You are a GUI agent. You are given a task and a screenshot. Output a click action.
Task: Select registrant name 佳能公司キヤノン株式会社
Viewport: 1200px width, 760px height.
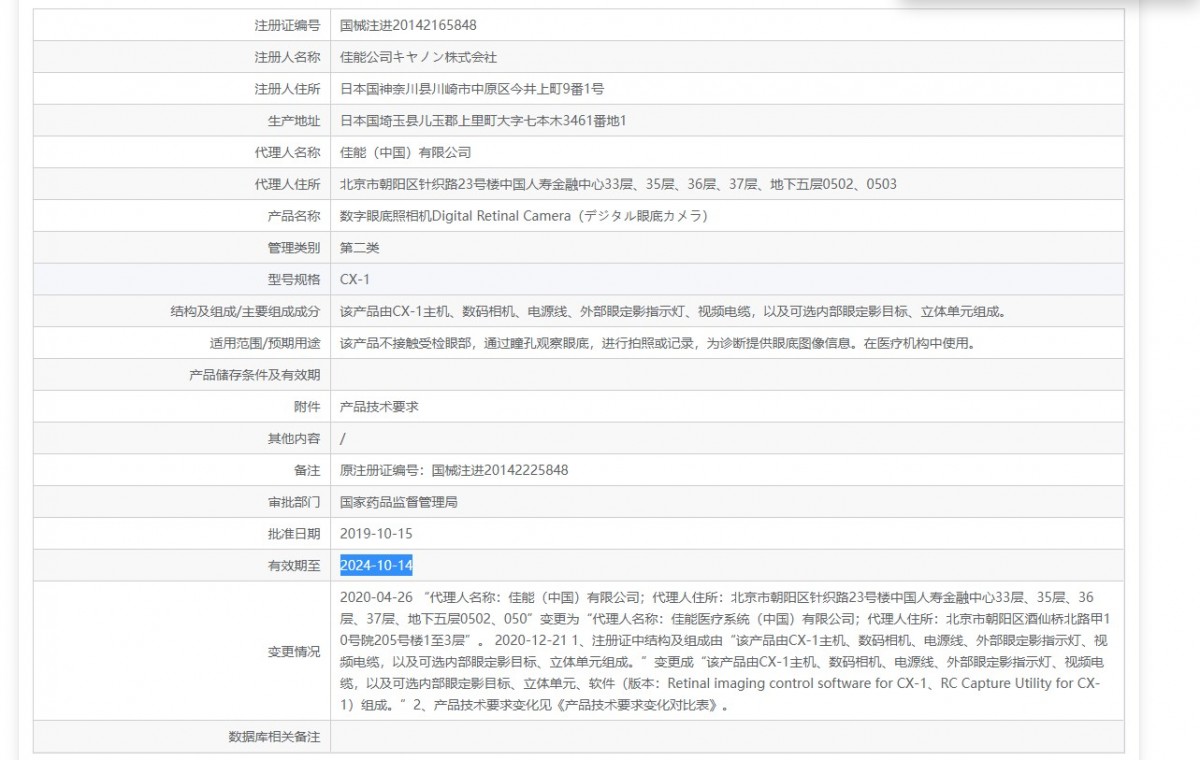[x=418, y=57]
